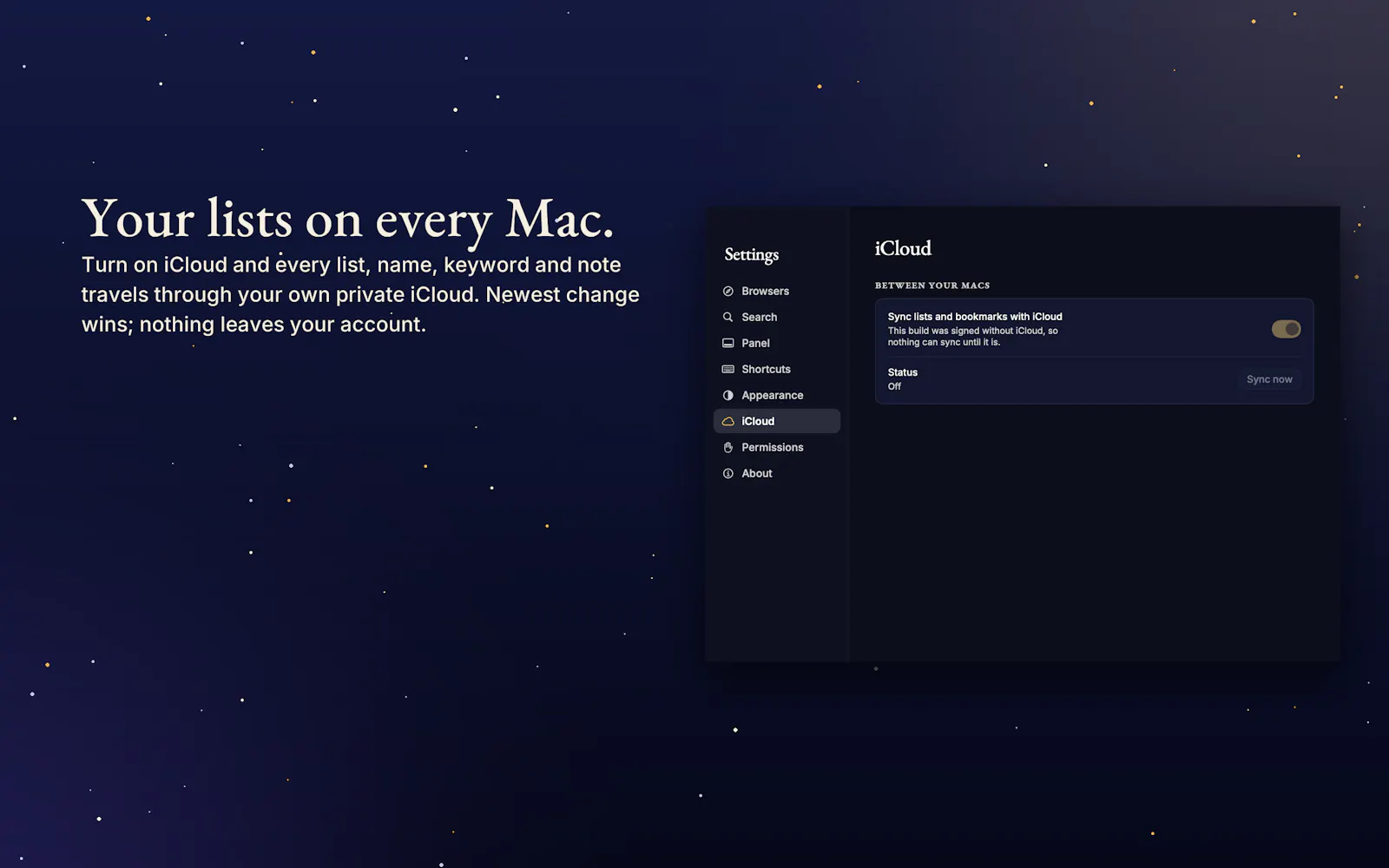Click the Settings sidebar heading
The width and height of the screenshot is (1389, 868).
tap(752, 254)
